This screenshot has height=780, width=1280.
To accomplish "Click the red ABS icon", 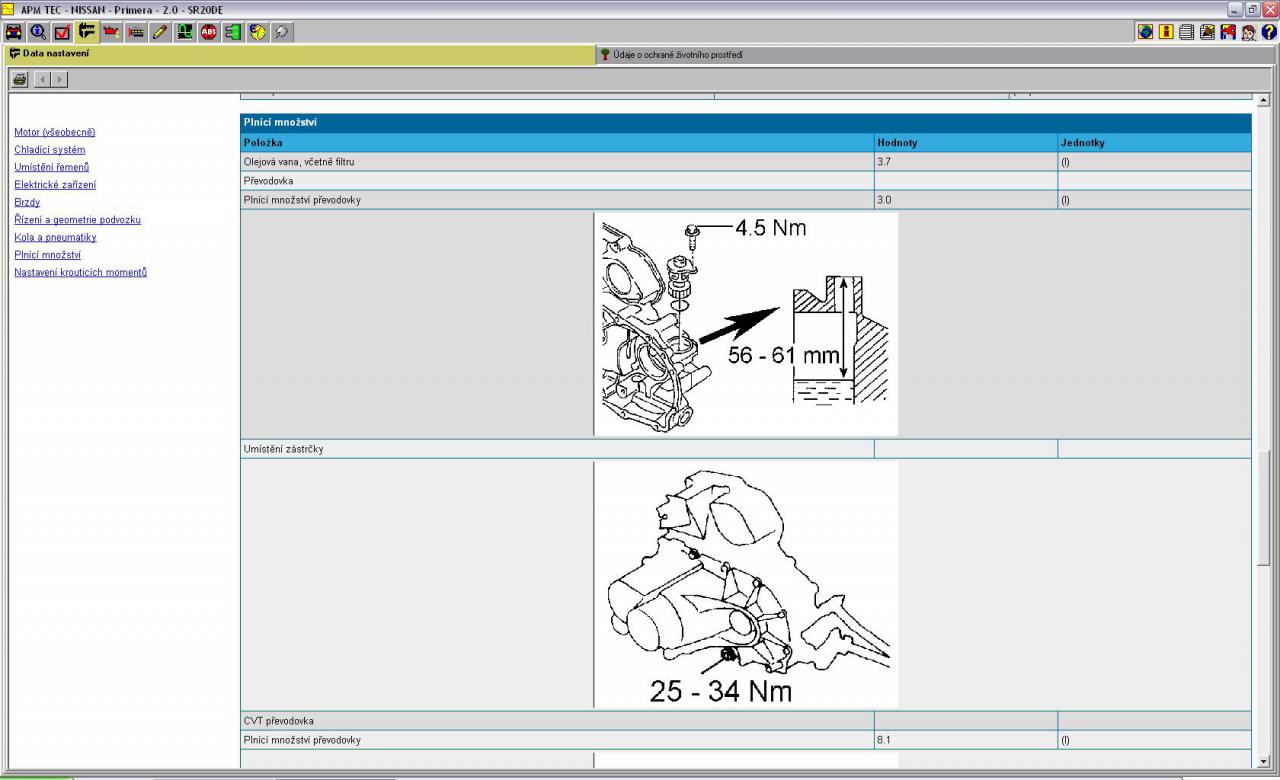I will click(209, 32).
